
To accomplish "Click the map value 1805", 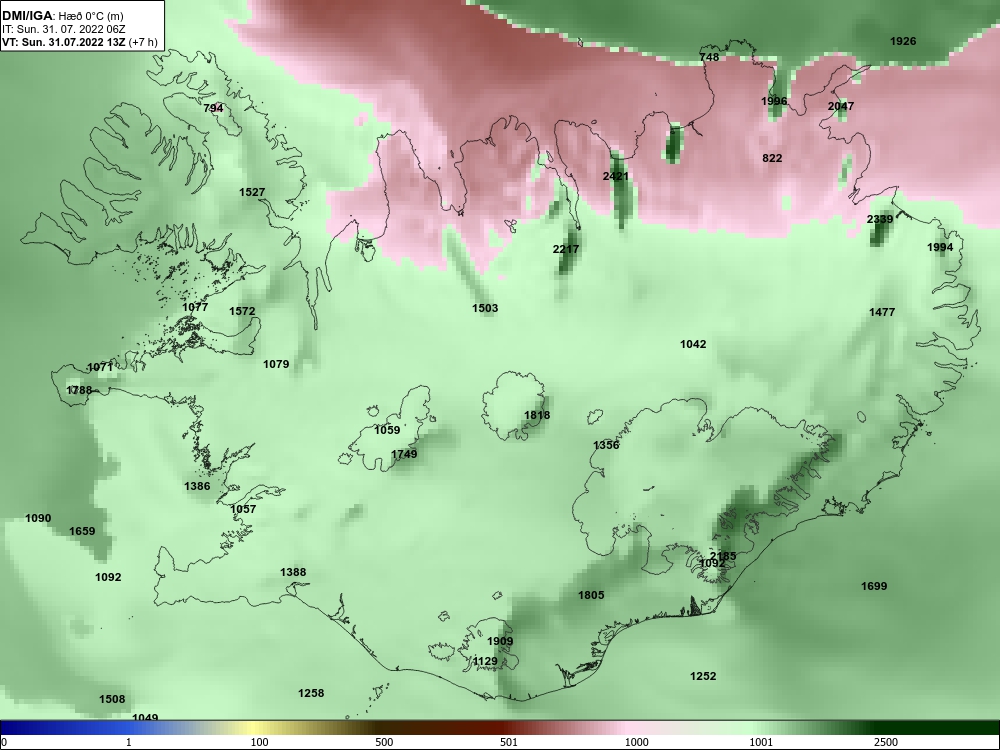I will click(591, 595).
